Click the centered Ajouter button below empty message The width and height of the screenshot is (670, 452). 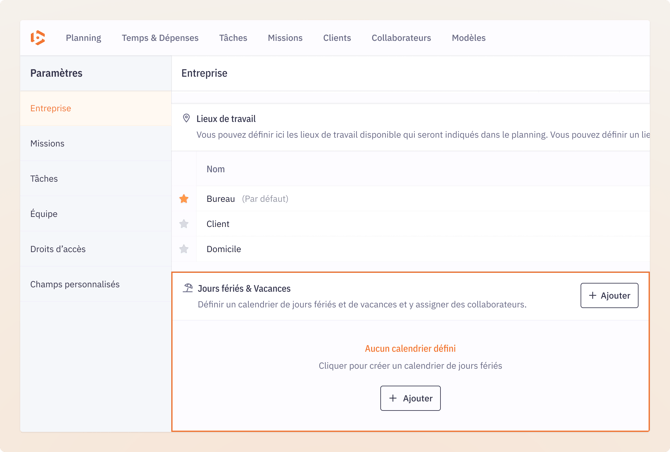coord(410,398)
